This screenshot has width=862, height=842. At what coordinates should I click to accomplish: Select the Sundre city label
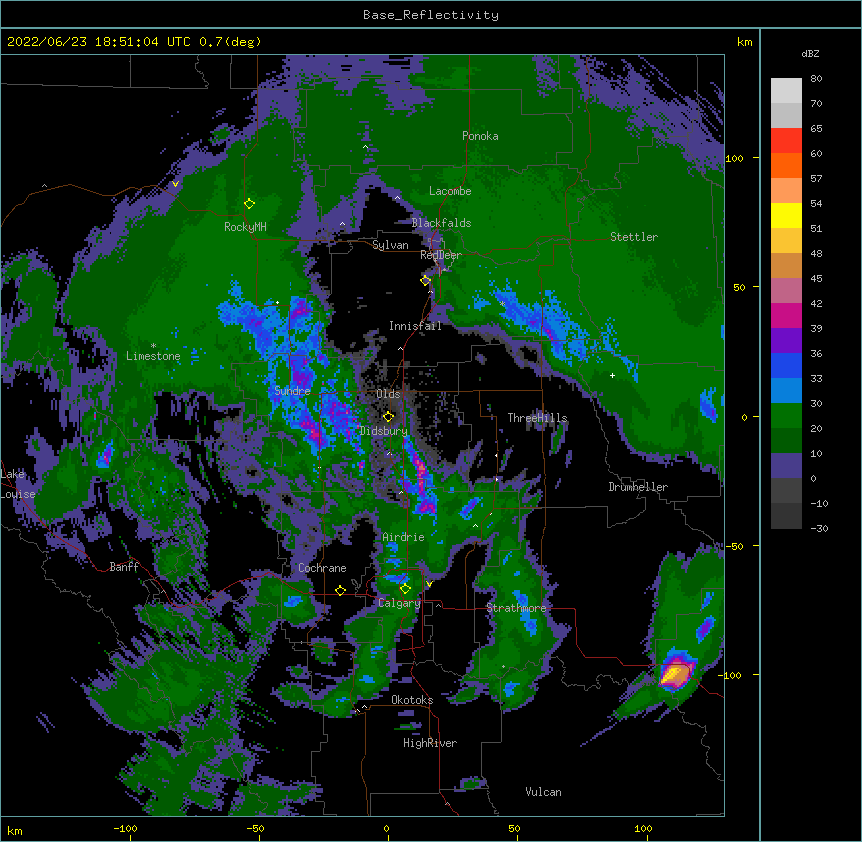292,391
